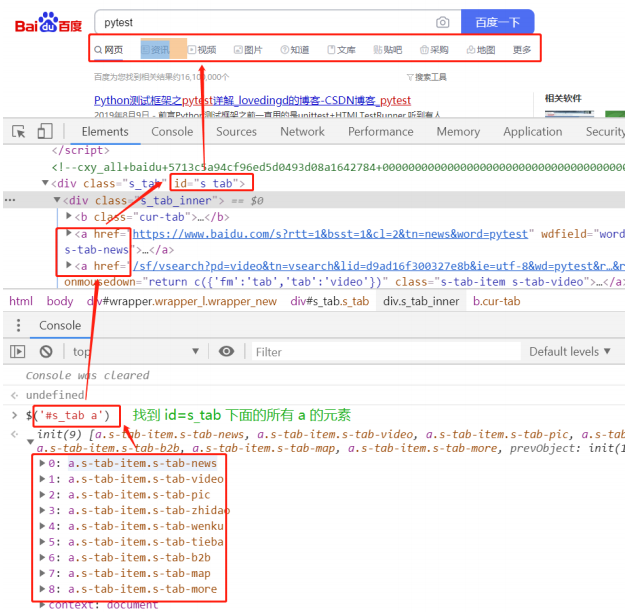Switch to the top Console panel tab
Viewport: 632px width, 612px height.
pos(172,131)
